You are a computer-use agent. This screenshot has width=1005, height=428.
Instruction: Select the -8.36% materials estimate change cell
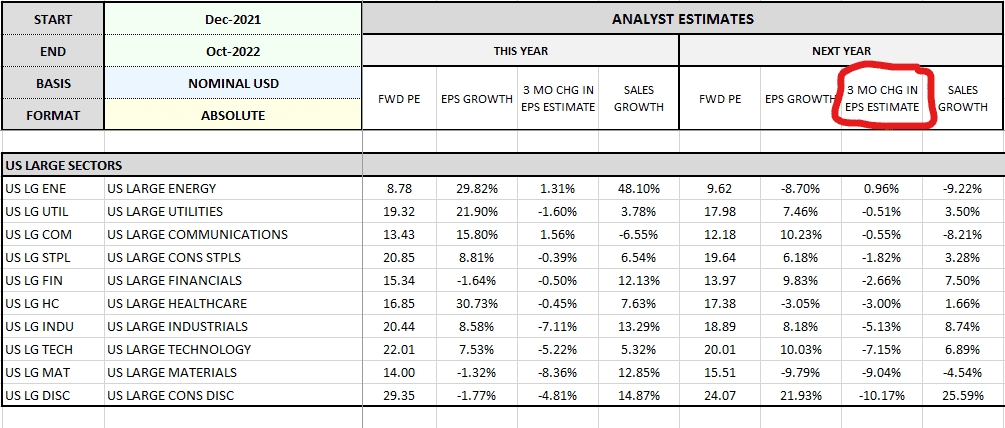(x=557, y=372)
